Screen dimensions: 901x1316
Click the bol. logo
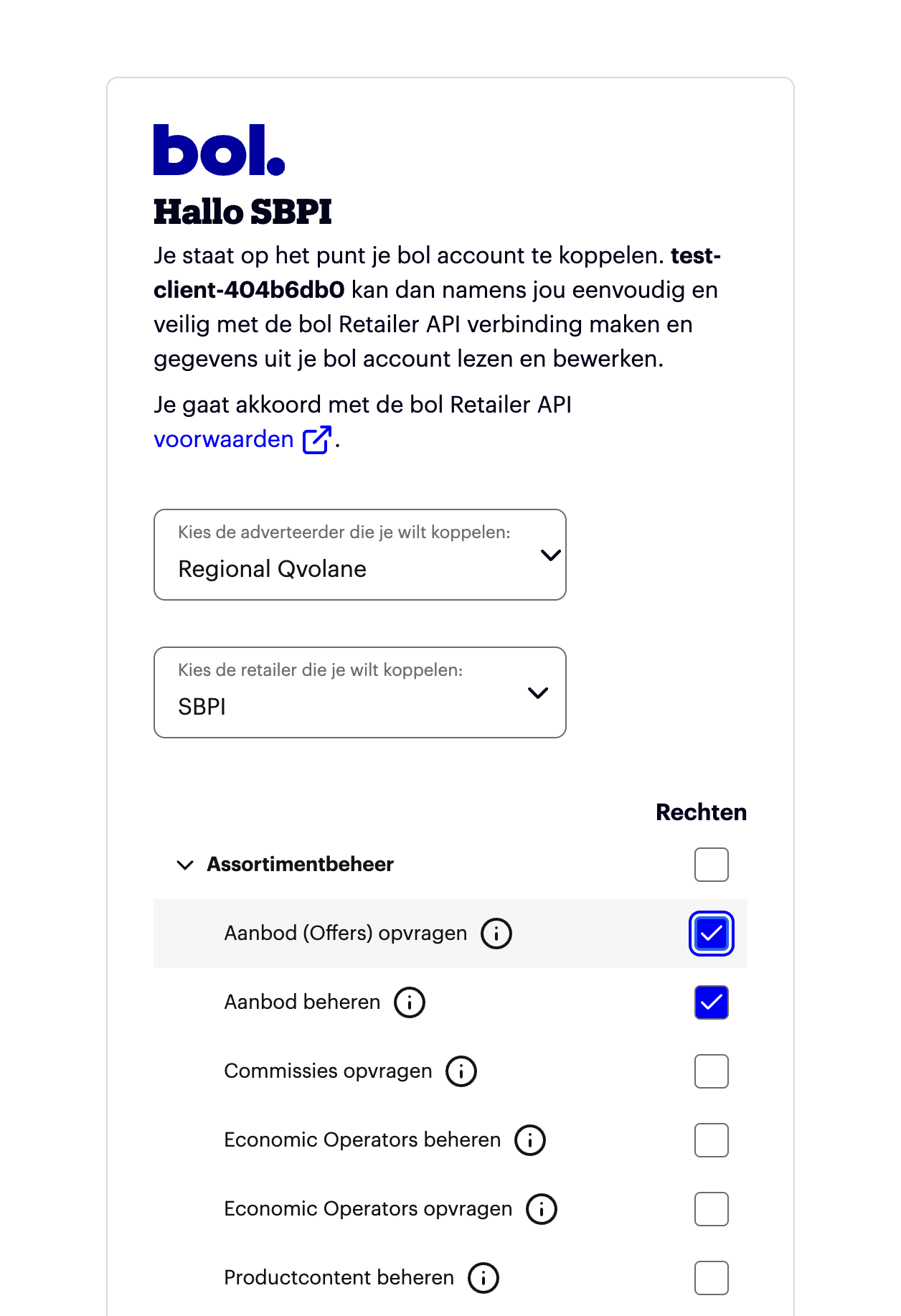coord(219,150)
